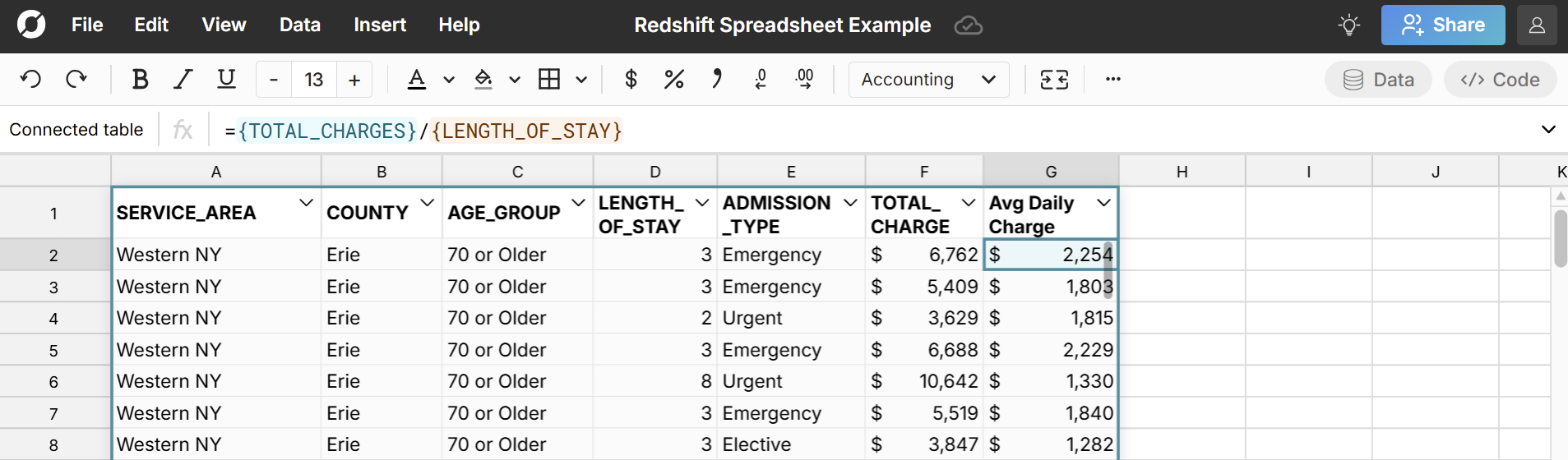Increase decimal places icon
Image resolution: width=1568 pixels, height=460 pixels.
point(804,80)
